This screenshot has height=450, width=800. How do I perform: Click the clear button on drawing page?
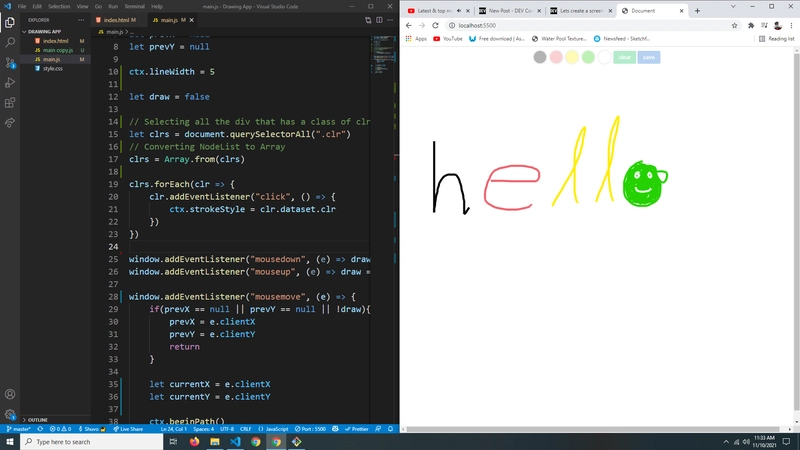pyautogui.click(x=624, y=57)
